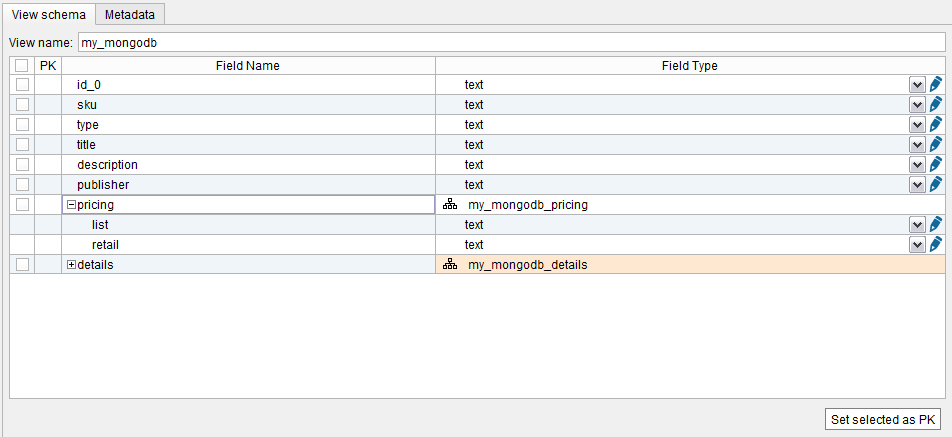The image size is (952, 437).
Task: Expand the details node
Action: pyautogui.click(x=71, y=265)
